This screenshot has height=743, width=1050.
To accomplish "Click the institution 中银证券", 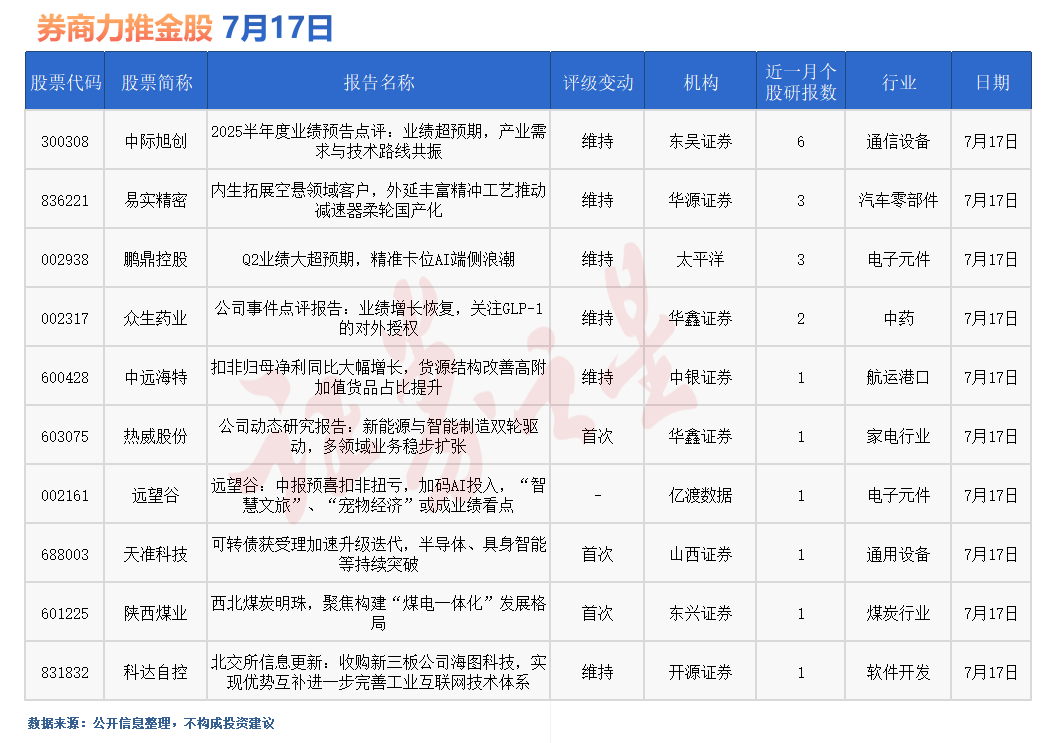I will click(700, 378).
